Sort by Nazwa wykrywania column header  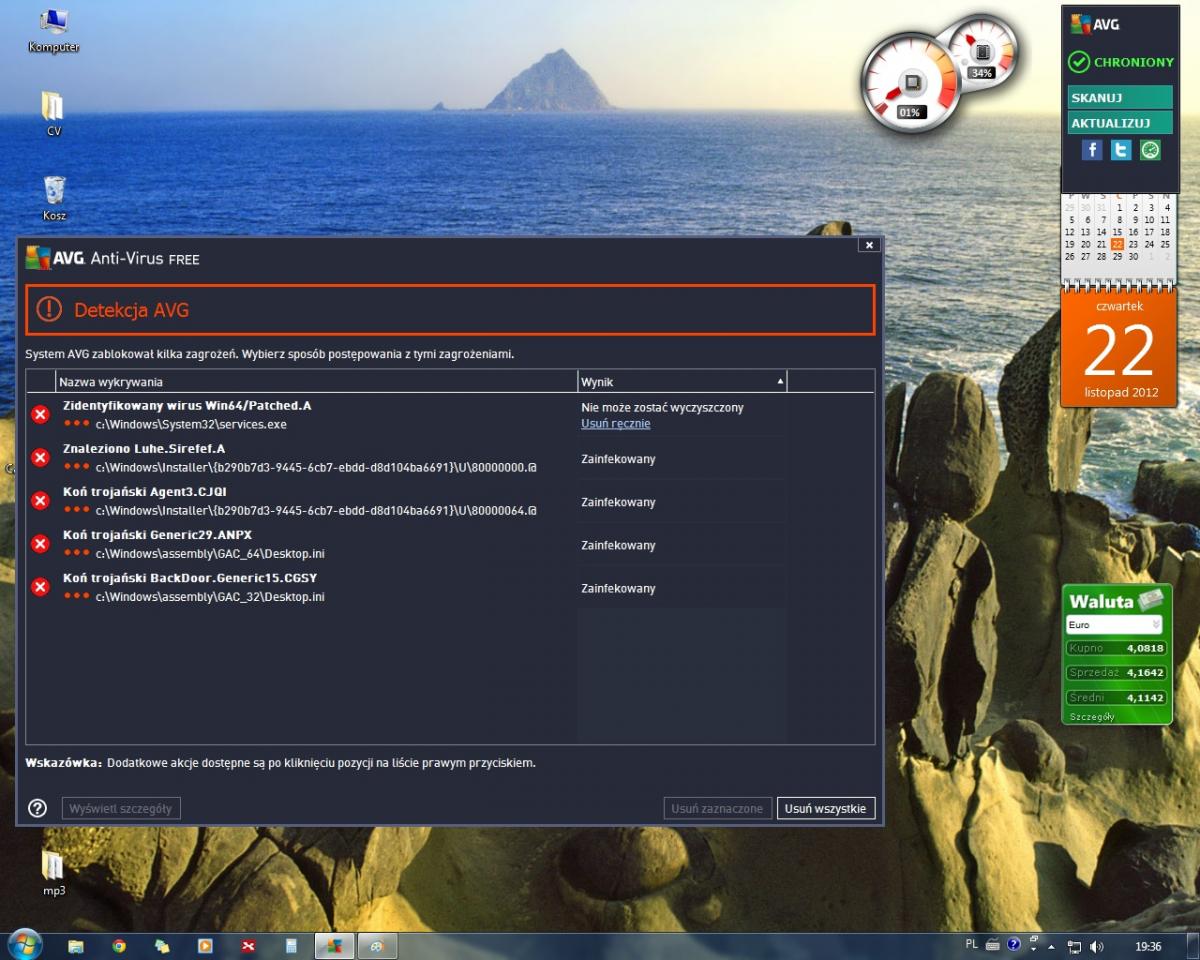(x=317, y=381)
